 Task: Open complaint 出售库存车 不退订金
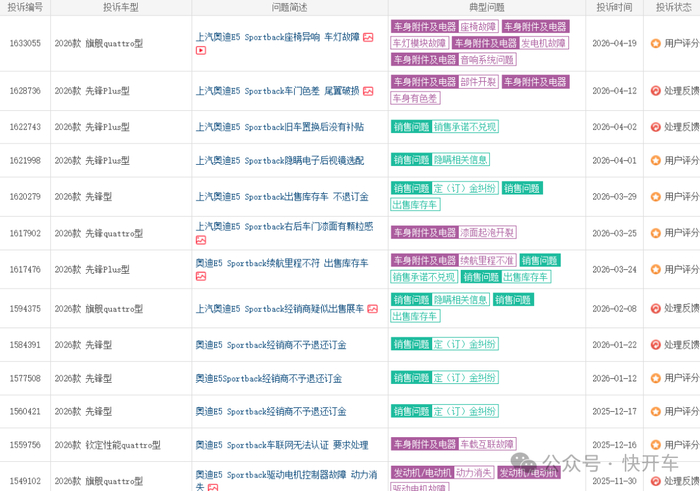[x=282, y=196]
